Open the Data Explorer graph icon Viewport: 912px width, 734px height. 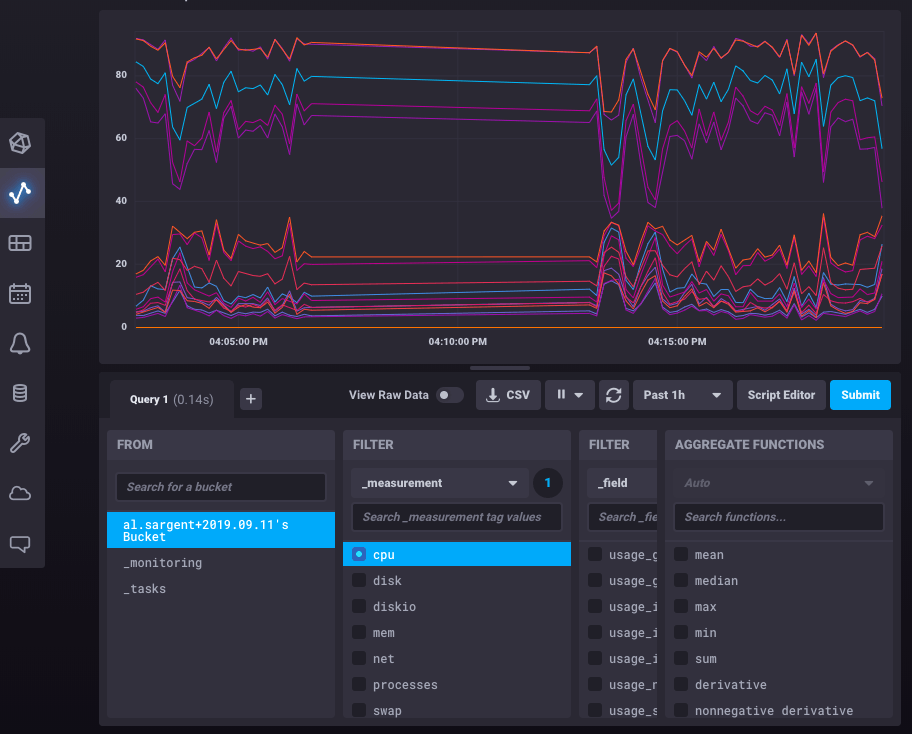click(22, 192)
